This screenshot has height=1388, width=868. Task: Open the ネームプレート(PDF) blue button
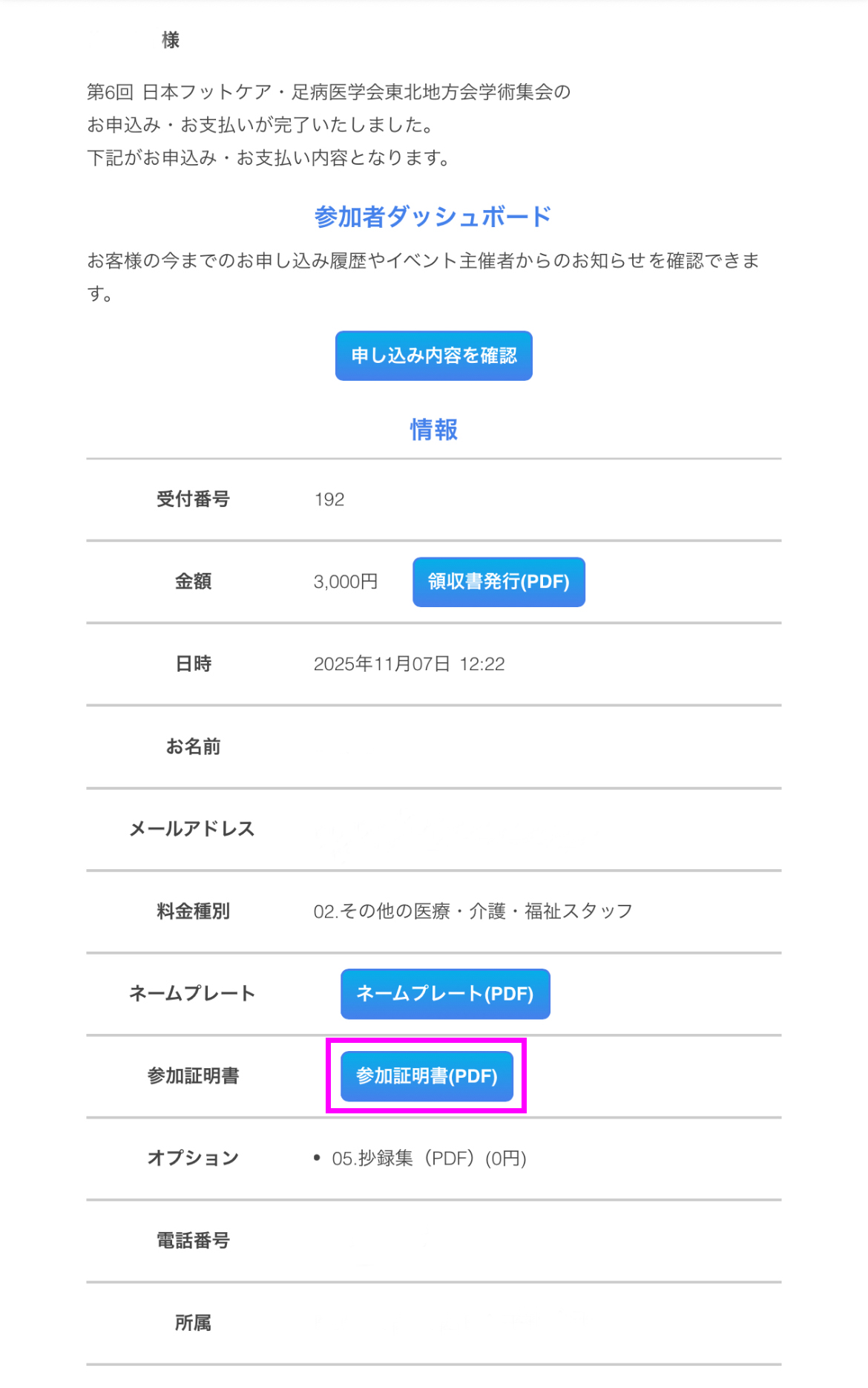445,994
